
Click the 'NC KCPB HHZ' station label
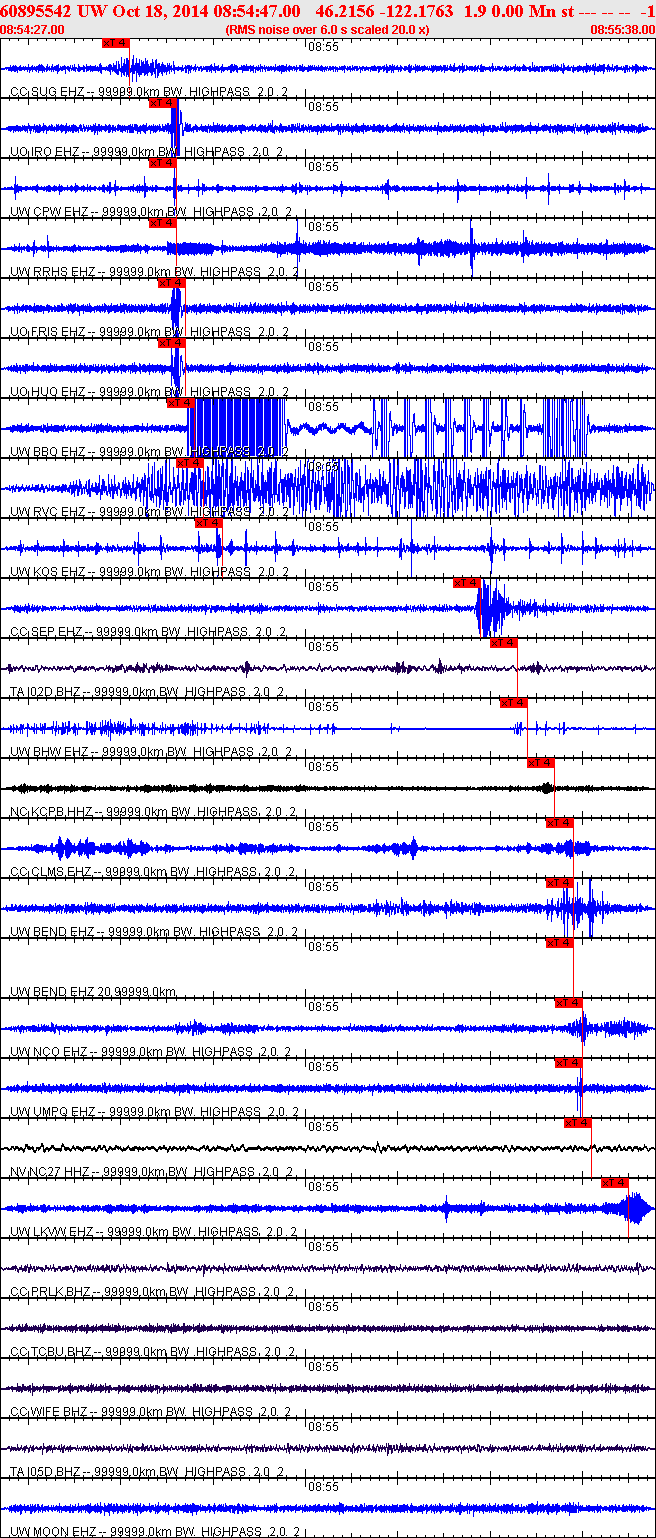[50, 812]
